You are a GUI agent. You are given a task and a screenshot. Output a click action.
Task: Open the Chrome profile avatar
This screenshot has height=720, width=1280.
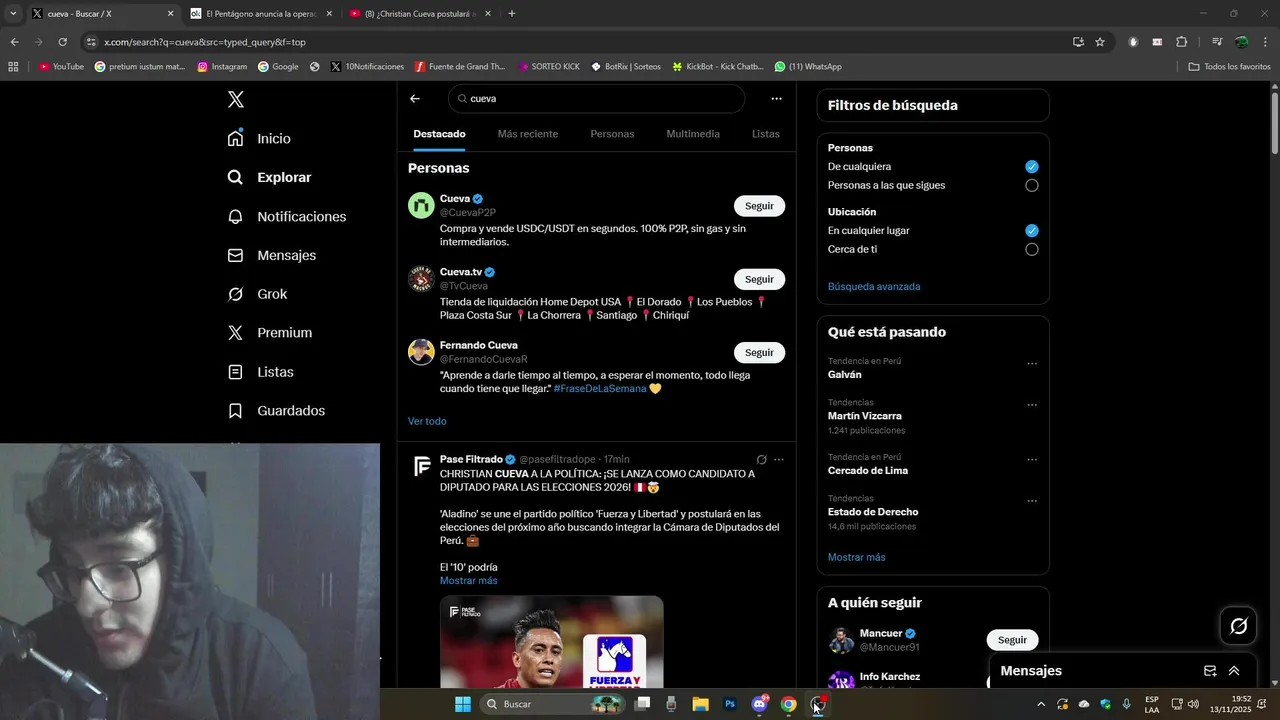[x=1241, y=42]
